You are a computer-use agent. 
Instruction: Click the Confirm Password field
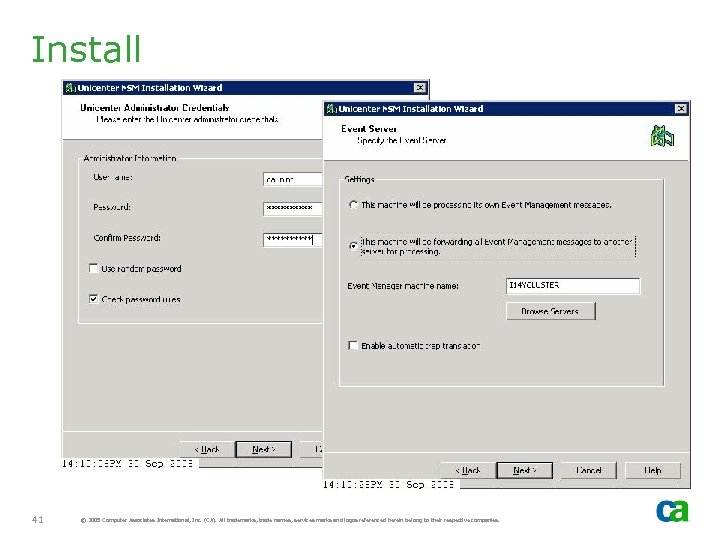[x=293, y=239]
